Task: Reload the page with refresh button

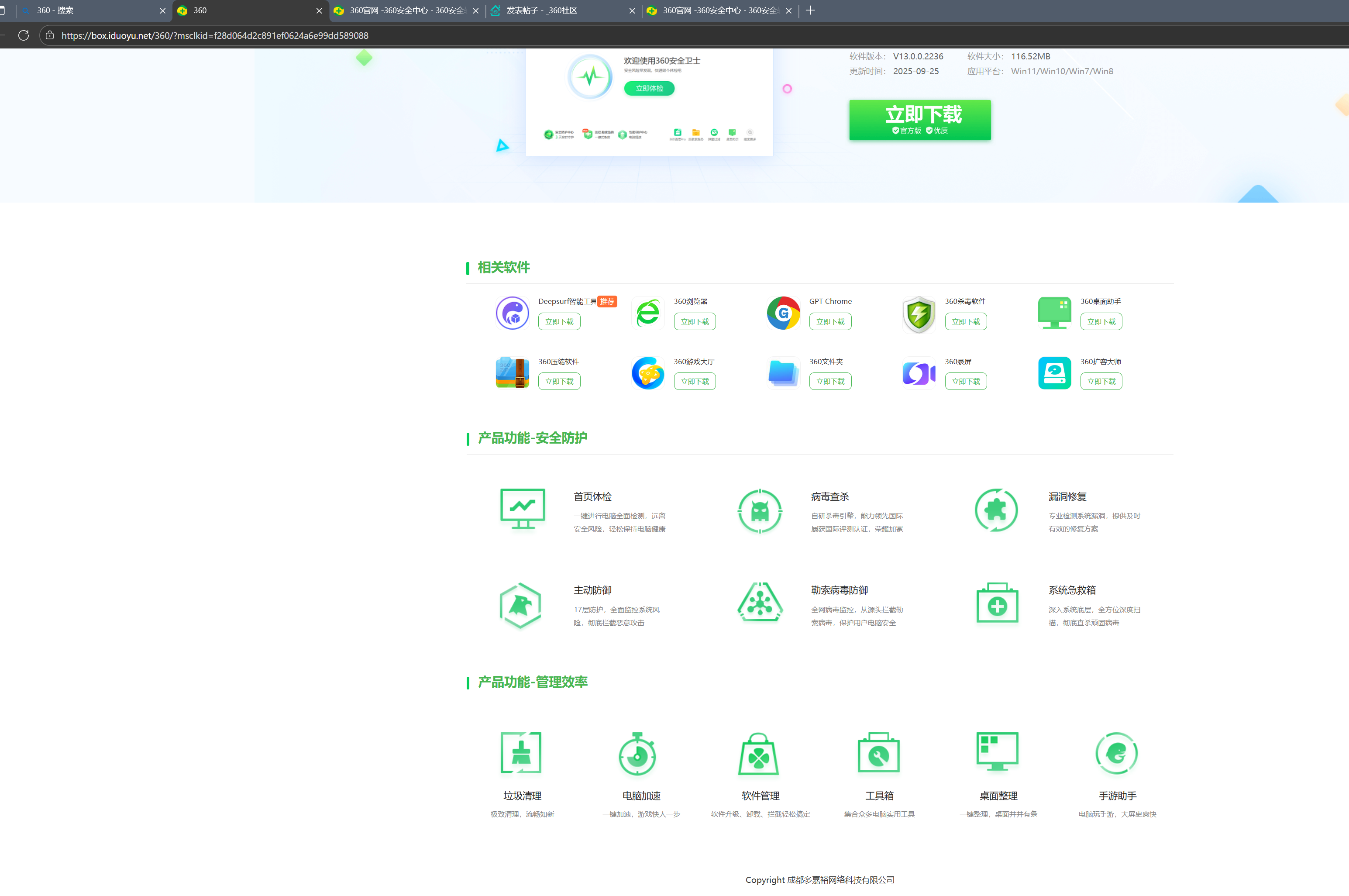Action: (x=24, y=35)
